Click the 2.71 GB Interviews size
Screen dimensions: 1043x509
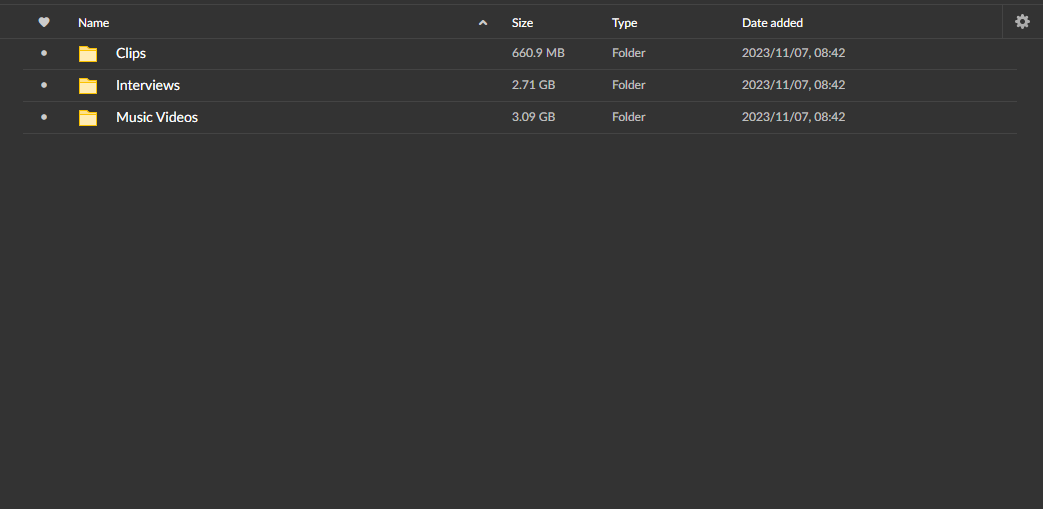pyautogui.click(x=533, y=85)
